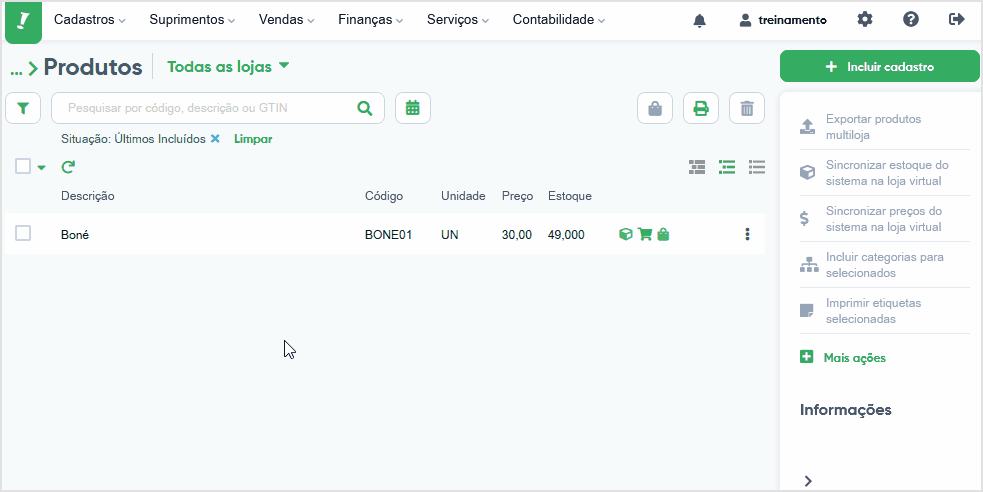Viewport: 983px width, 492px height.
Task: Click the Sincronizar preços dollar icon
Action: [804, 219]
